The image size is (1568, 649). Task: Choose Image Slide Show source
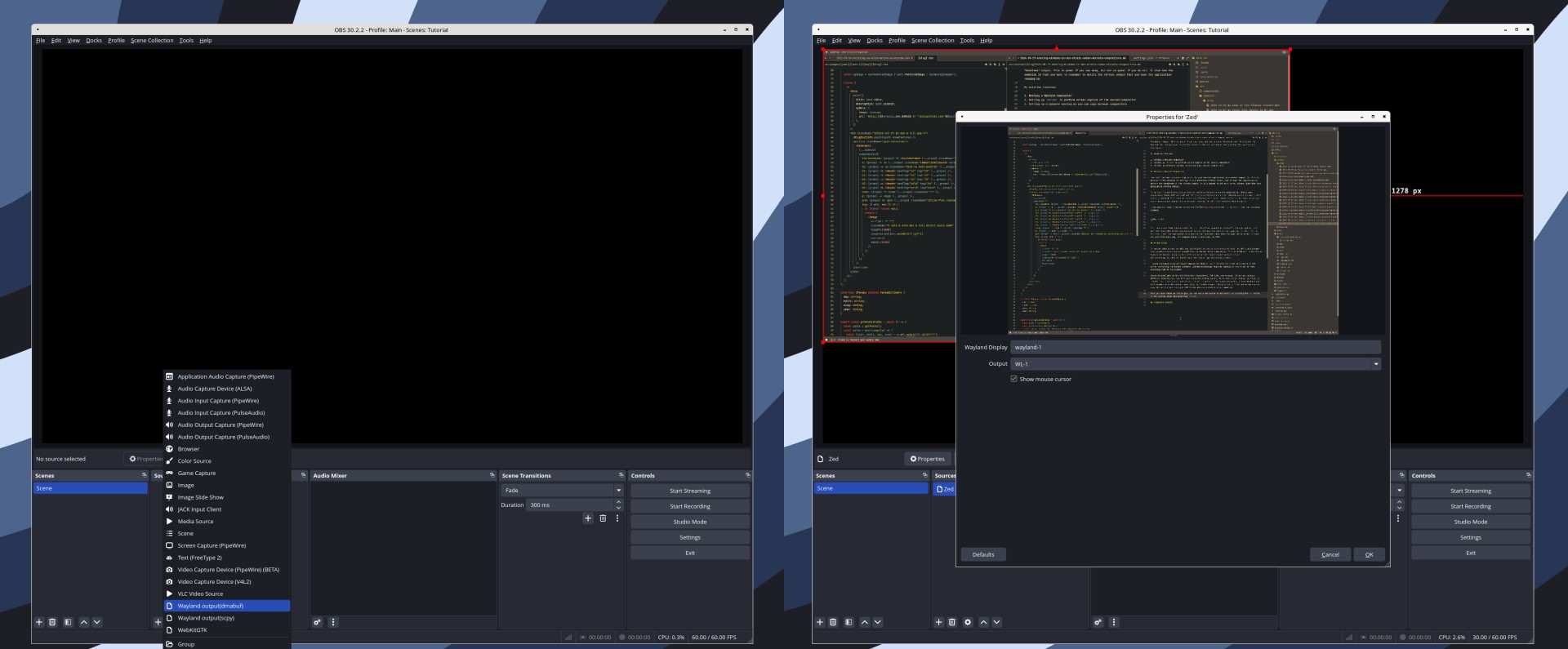227,497
